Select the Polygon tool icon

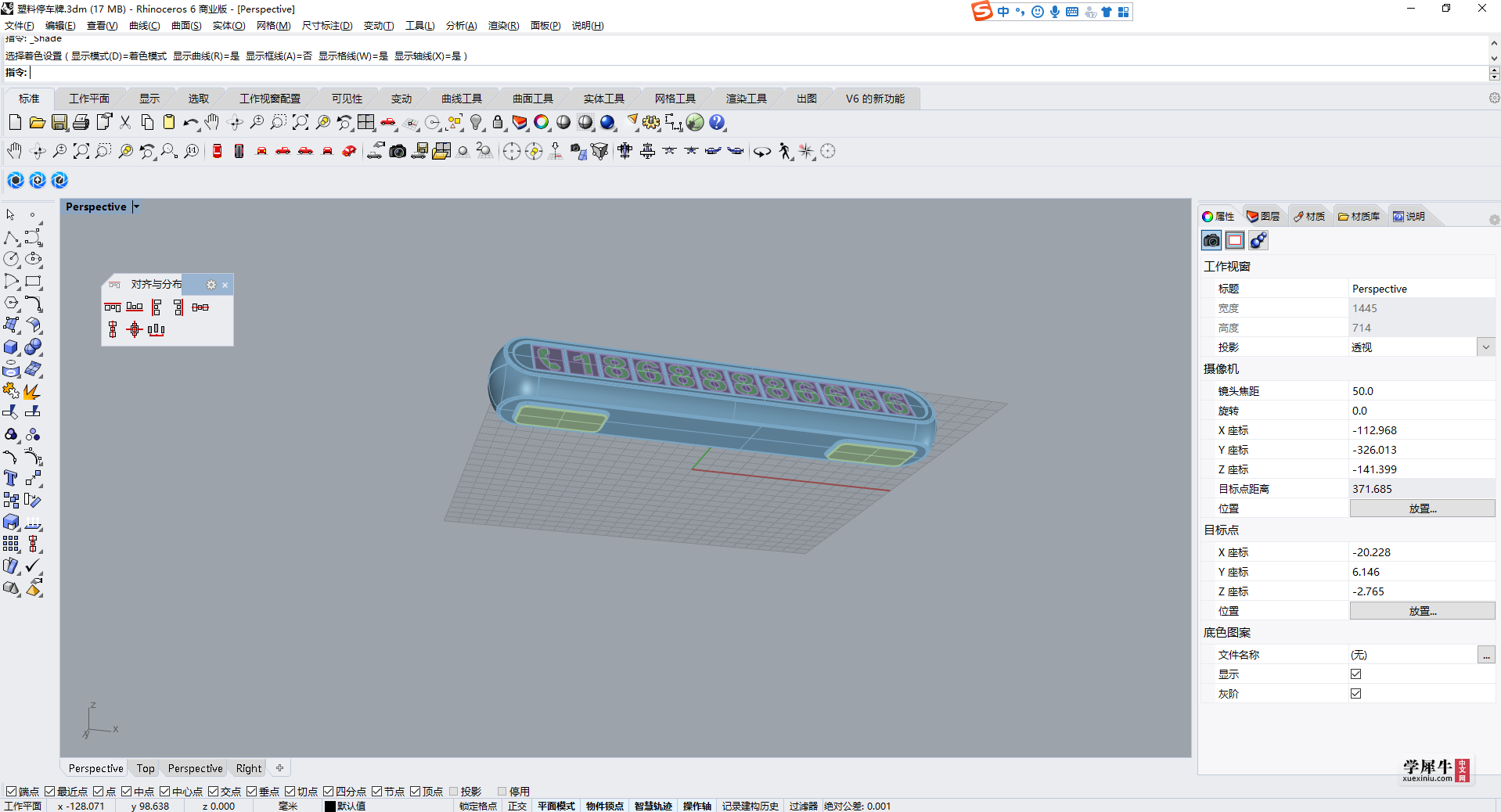point(11,303)
